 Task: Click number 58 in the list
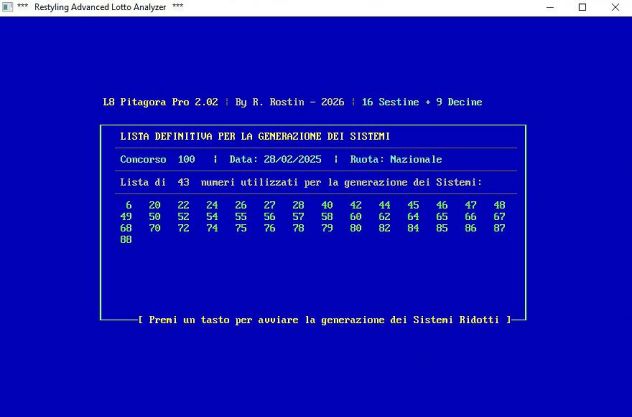click(327, 217)
